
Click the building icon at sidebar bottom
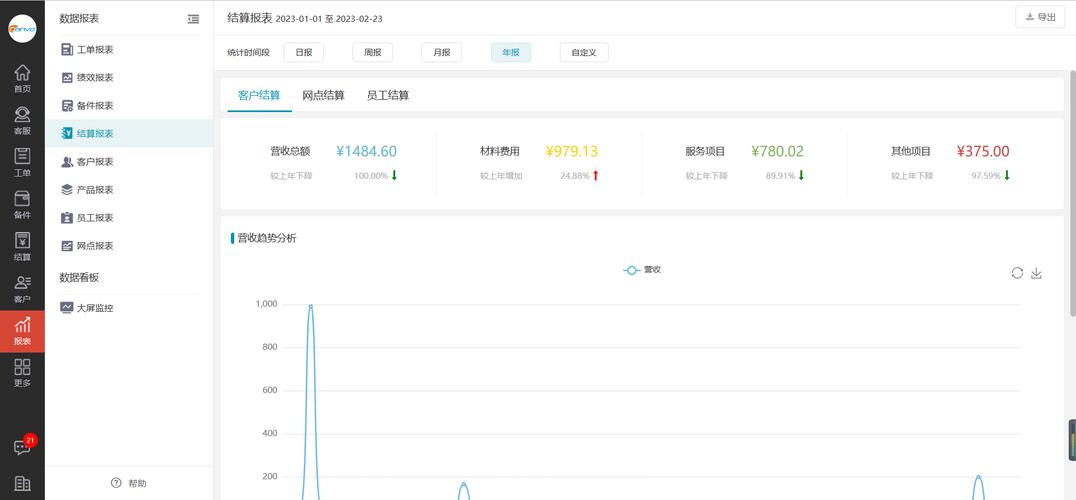point(22,484)
